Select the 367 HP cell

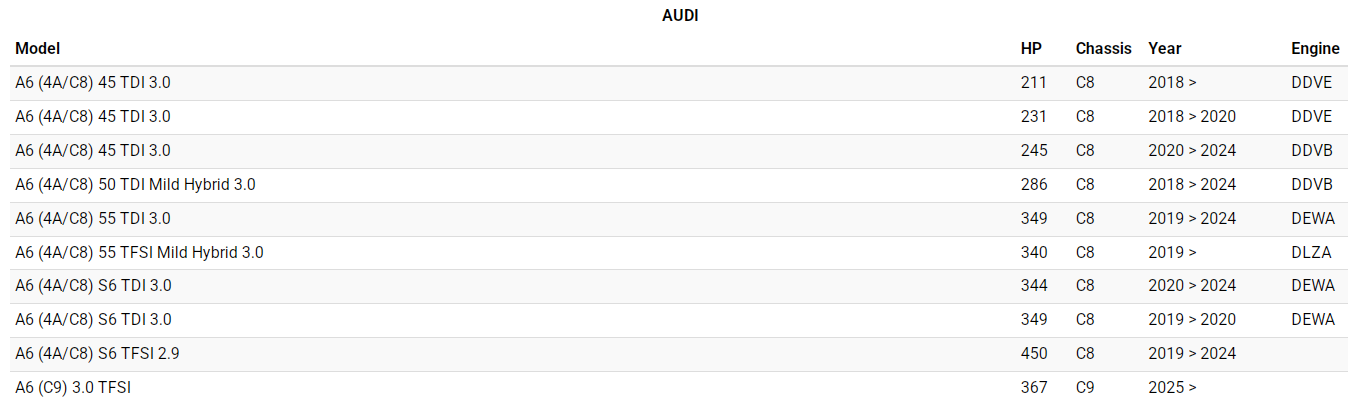(1034, 387)
